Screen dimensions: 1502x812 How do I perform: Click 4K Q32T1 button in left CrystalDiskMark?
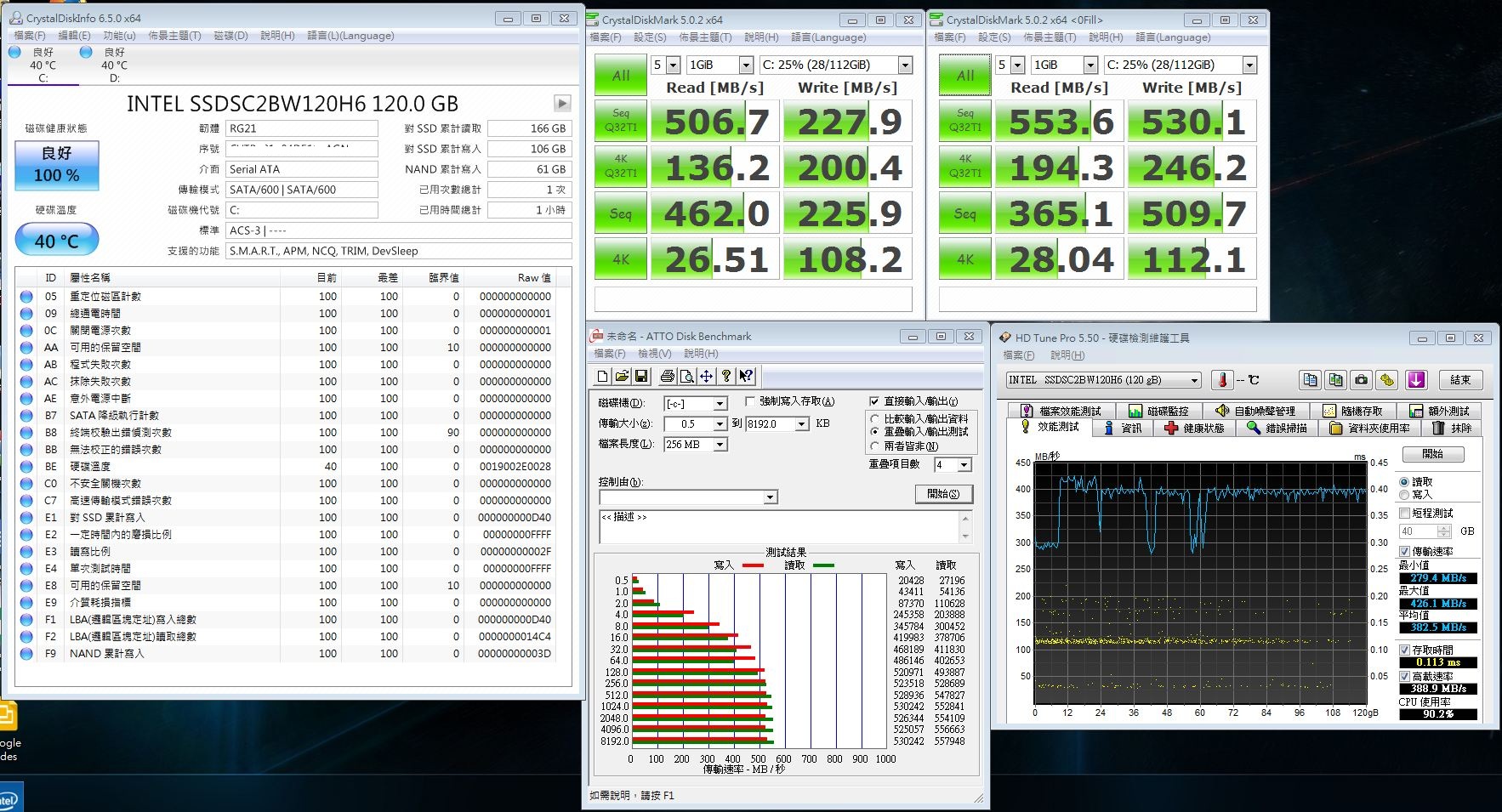[621, 167]
